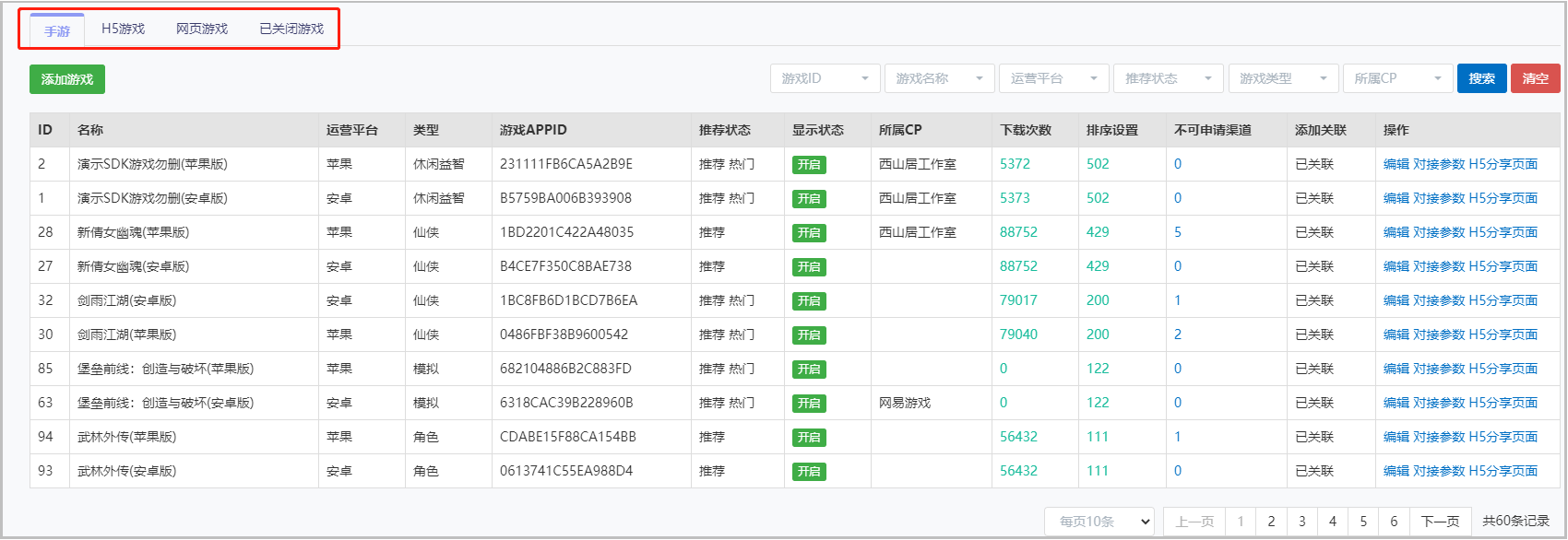Click the 上一页 pagination button

1194,522
